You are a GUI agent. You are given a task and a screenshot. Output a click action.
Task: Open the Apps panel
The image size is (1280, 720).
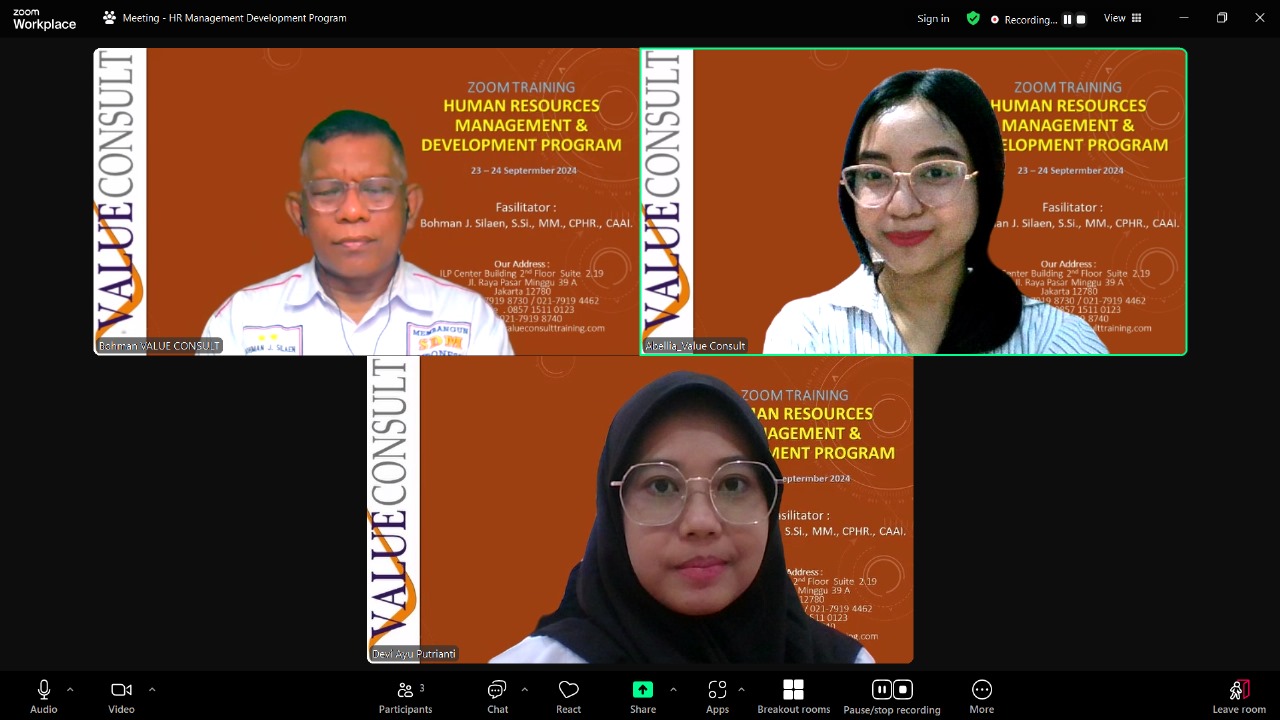pos(717,696)
